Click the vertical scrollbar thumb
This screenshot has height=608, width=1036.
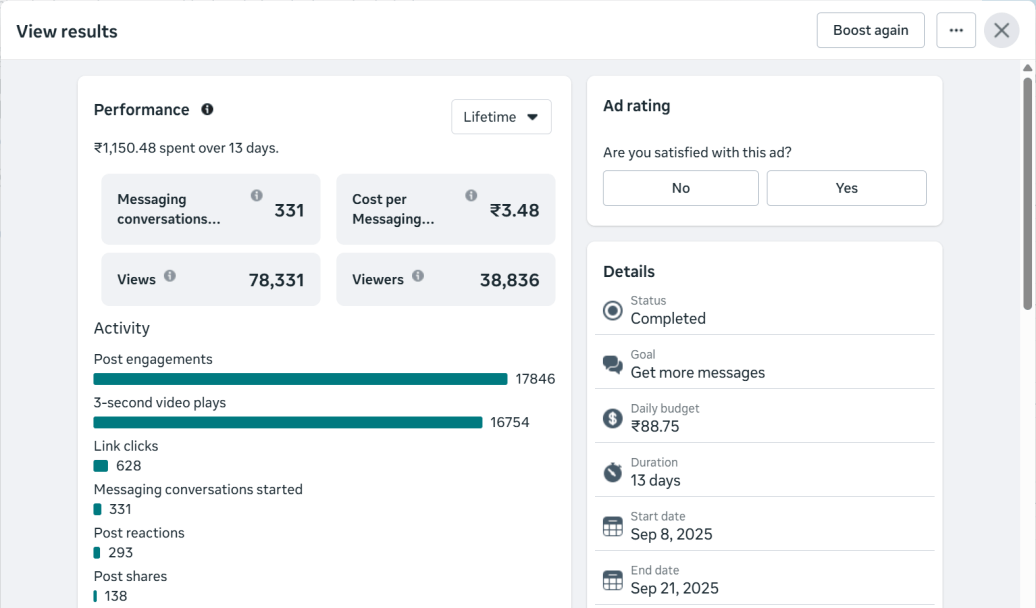coord(1027,194)
